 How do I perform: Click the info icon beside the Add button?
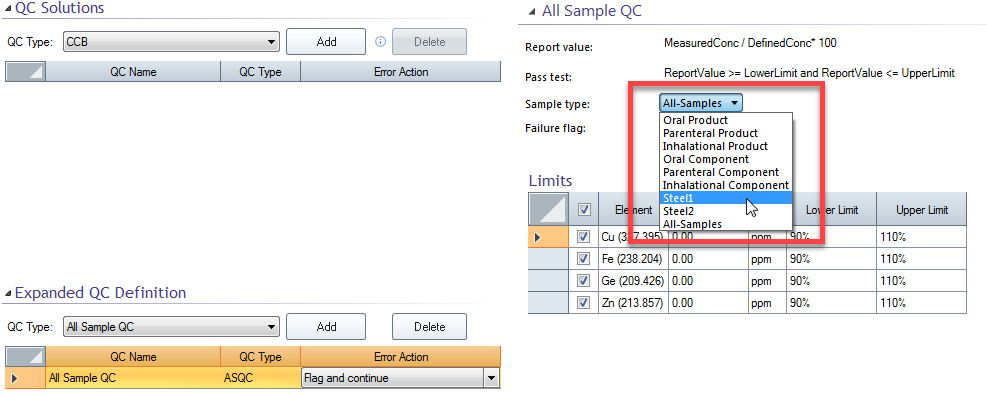380,42
